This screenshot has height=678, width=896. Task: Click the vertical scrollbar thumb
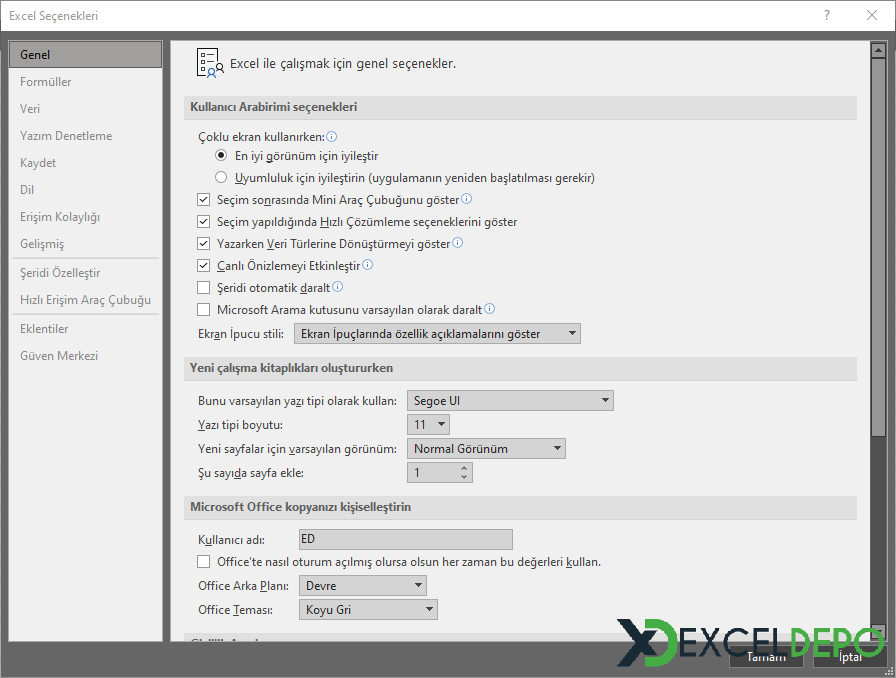pos(878,248)
